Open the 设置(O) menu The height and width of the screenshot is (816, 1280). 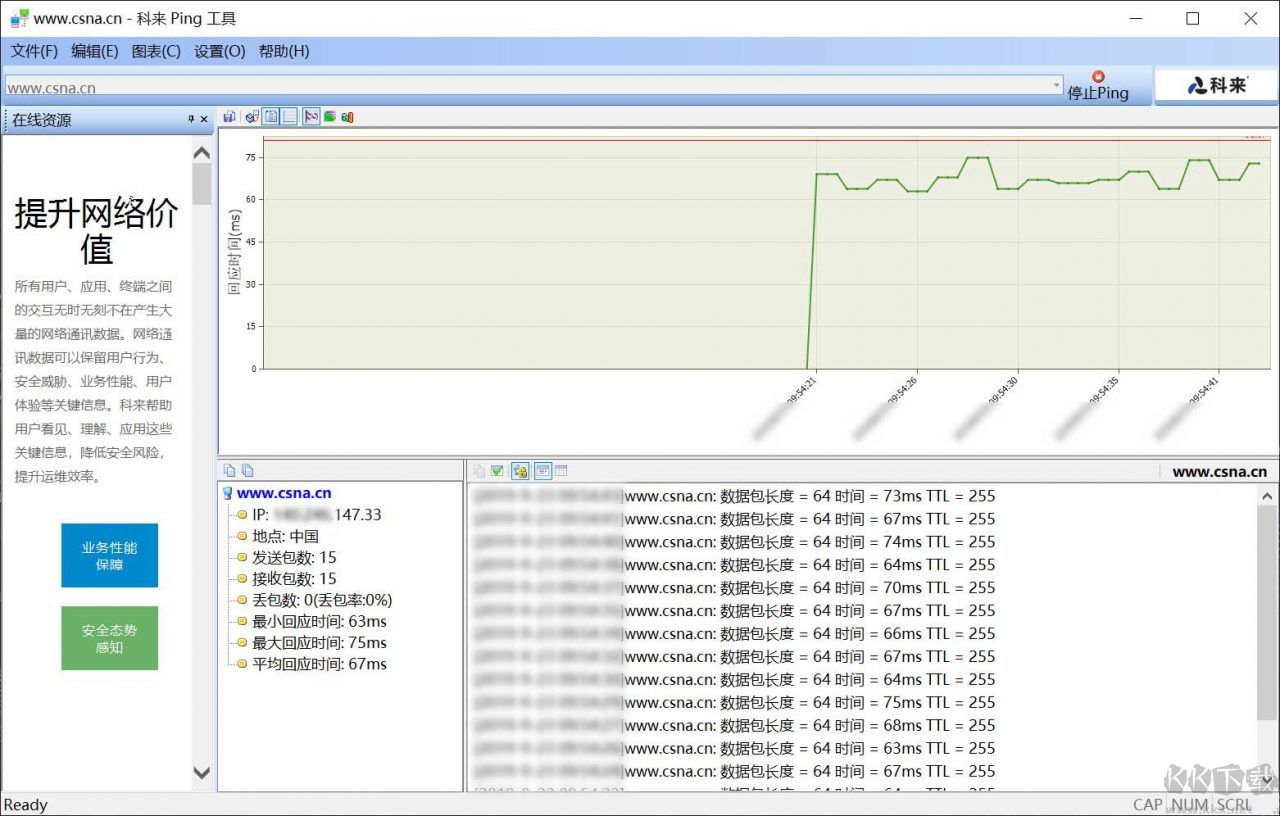point(219,51)
